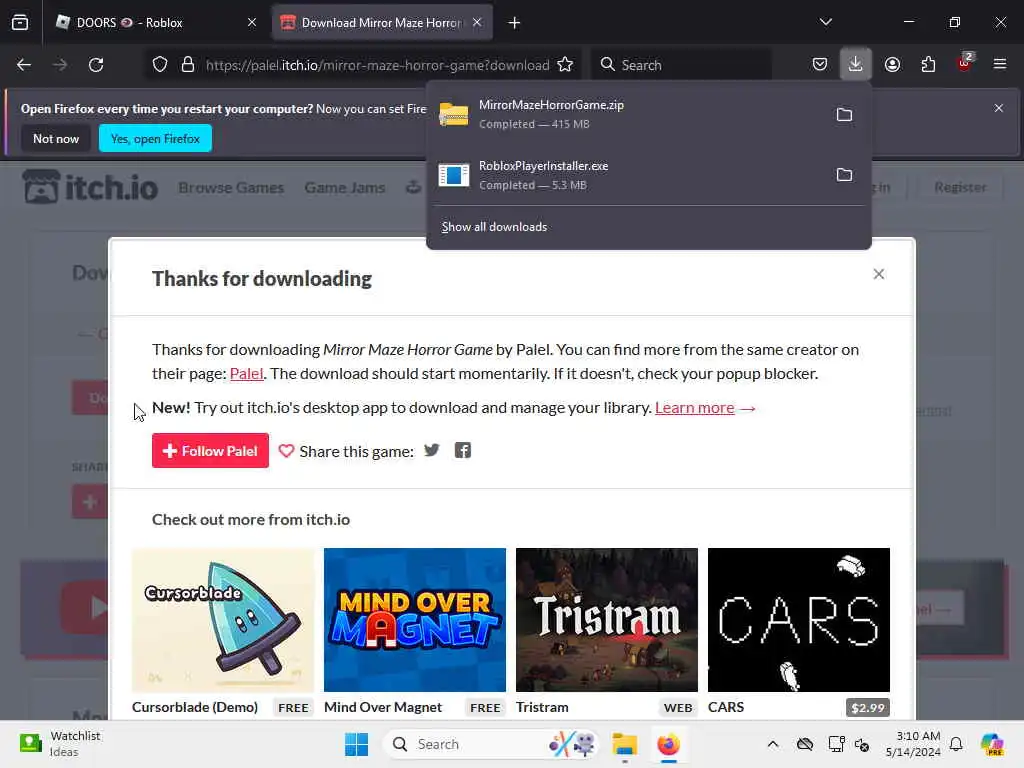Open the Palel creator page link
1024x768 pixels.
(x=246, y=374)
